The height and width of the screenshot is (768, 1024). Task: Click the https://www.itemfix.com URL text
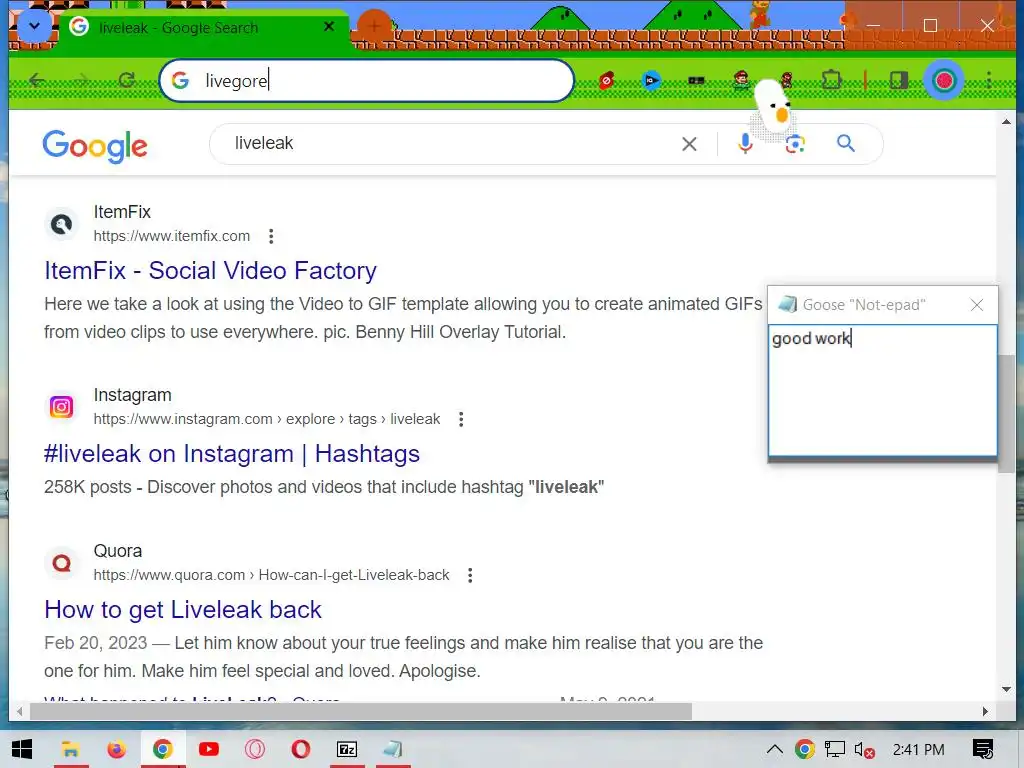(x=172, y=236)
